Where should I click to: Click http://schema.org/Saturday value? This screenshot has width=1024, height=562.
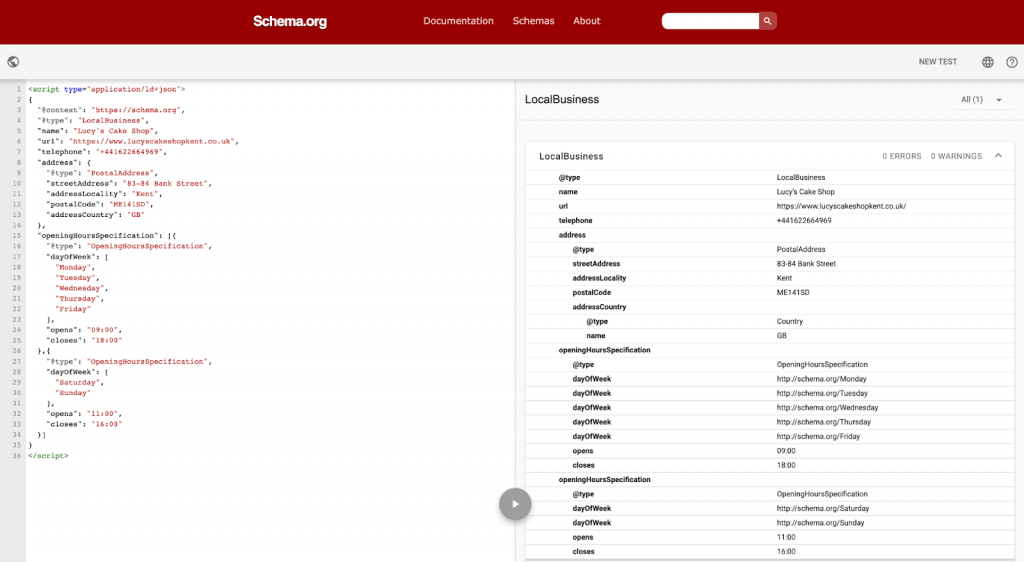point(823,508)
